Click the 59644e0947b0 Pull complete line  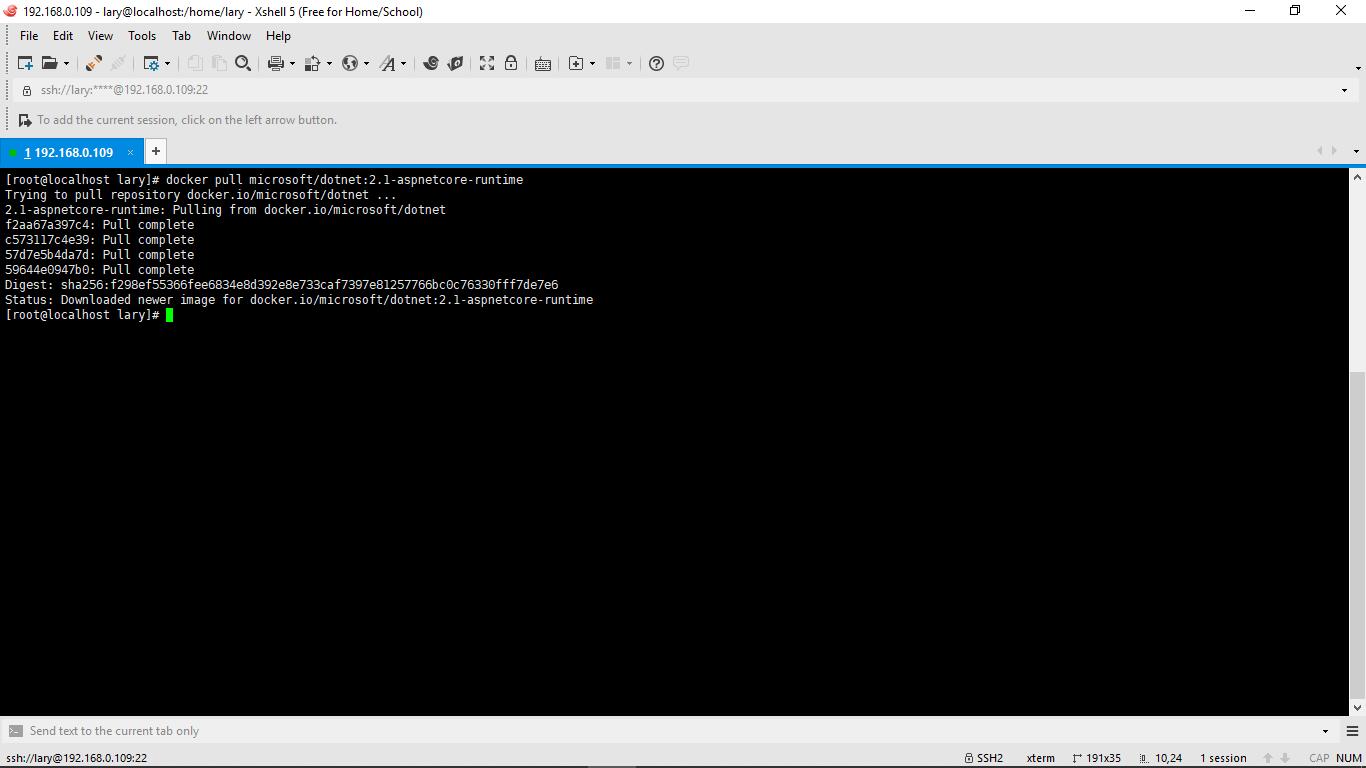[x=100, y=270]
